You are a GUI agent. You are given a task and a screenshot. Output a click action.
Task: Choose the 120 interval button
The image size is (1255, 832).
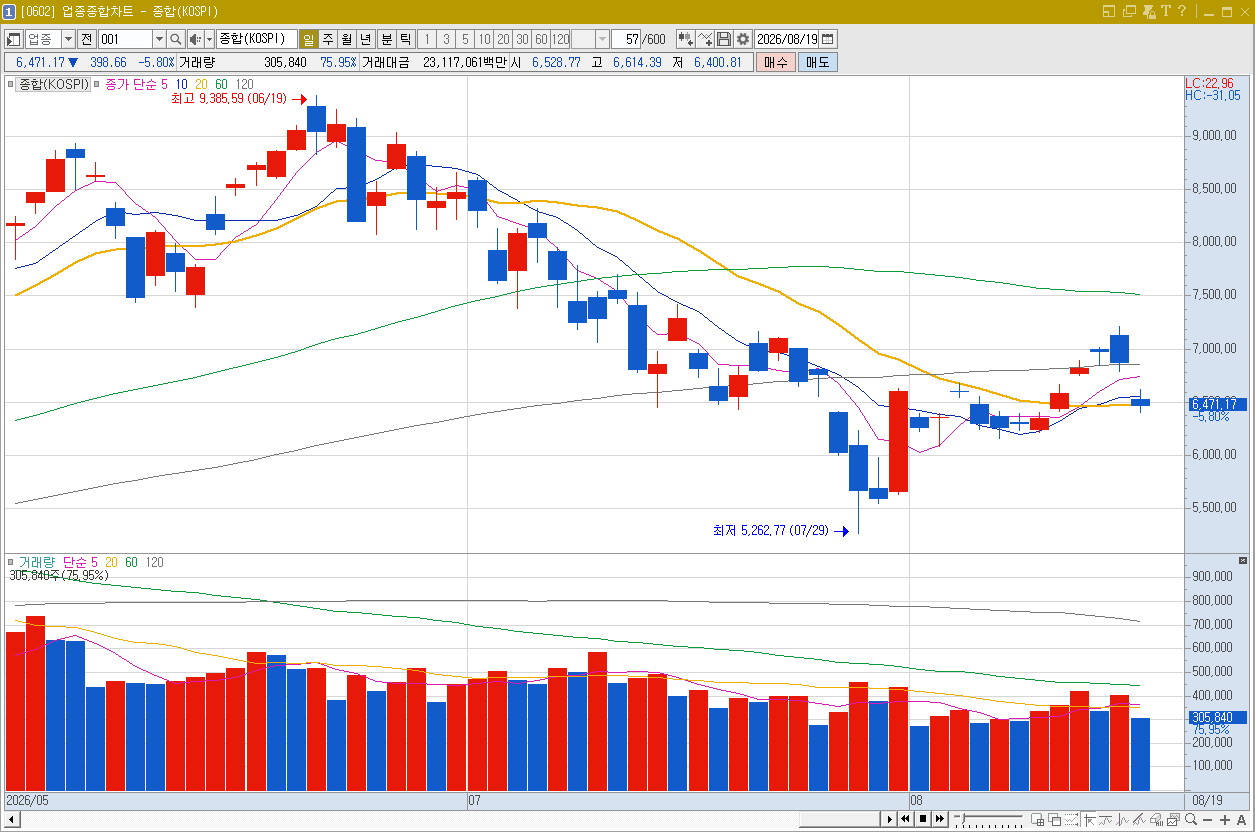[560, 39]
